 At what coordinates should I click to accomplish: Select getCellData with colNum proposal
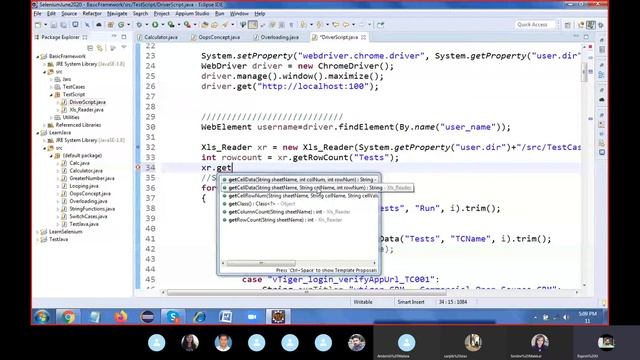(x=300, y=180)
